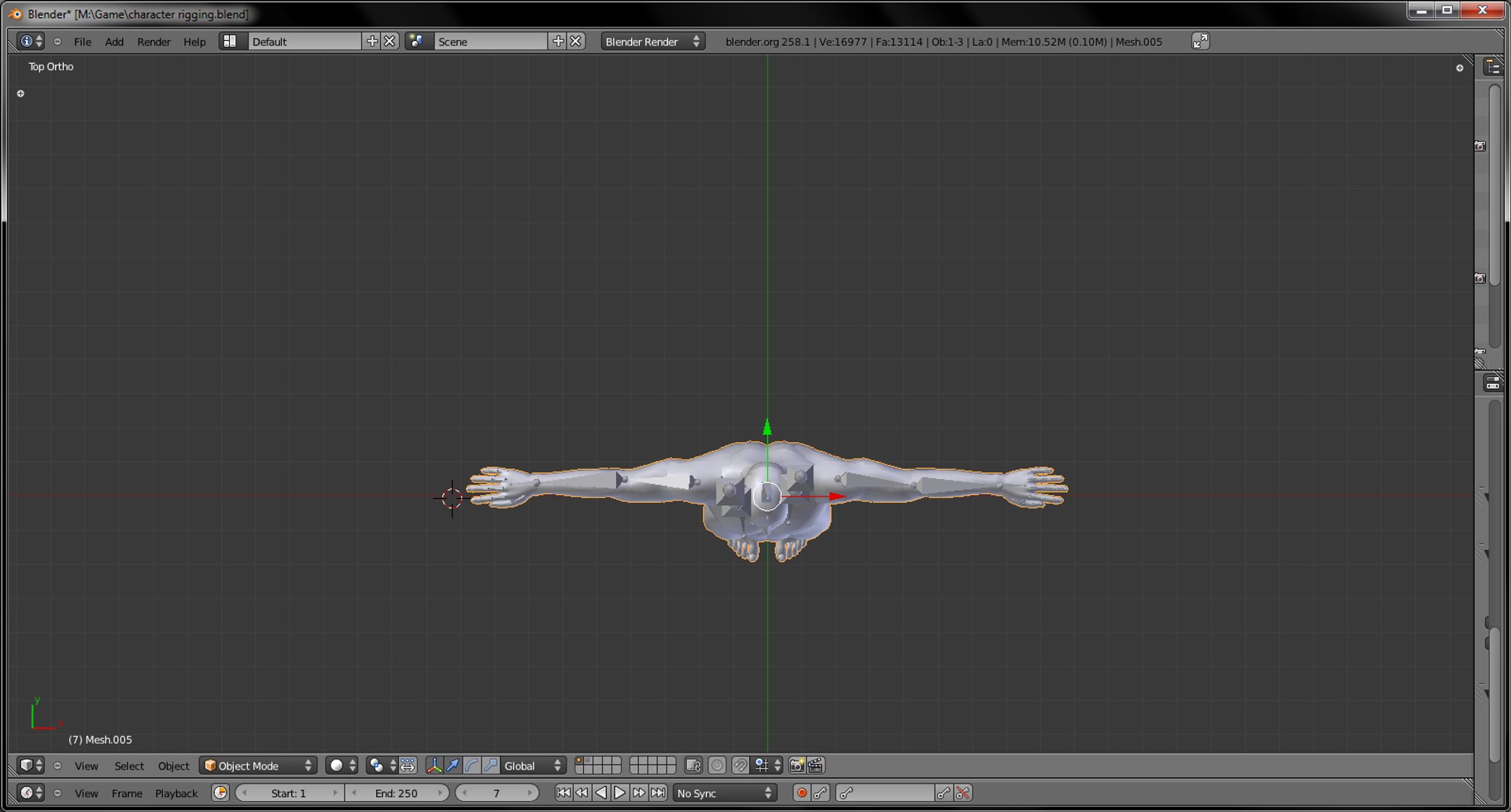
Task: Open the Playback menu
Action: (x=176, y=793)
